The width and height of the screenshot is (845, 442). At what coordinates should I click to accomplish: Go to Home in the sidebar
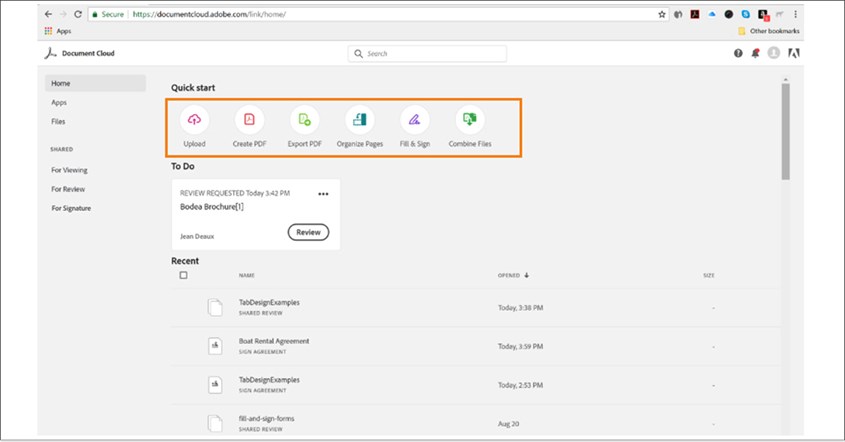pyautogui.click(x=95, y=83)
